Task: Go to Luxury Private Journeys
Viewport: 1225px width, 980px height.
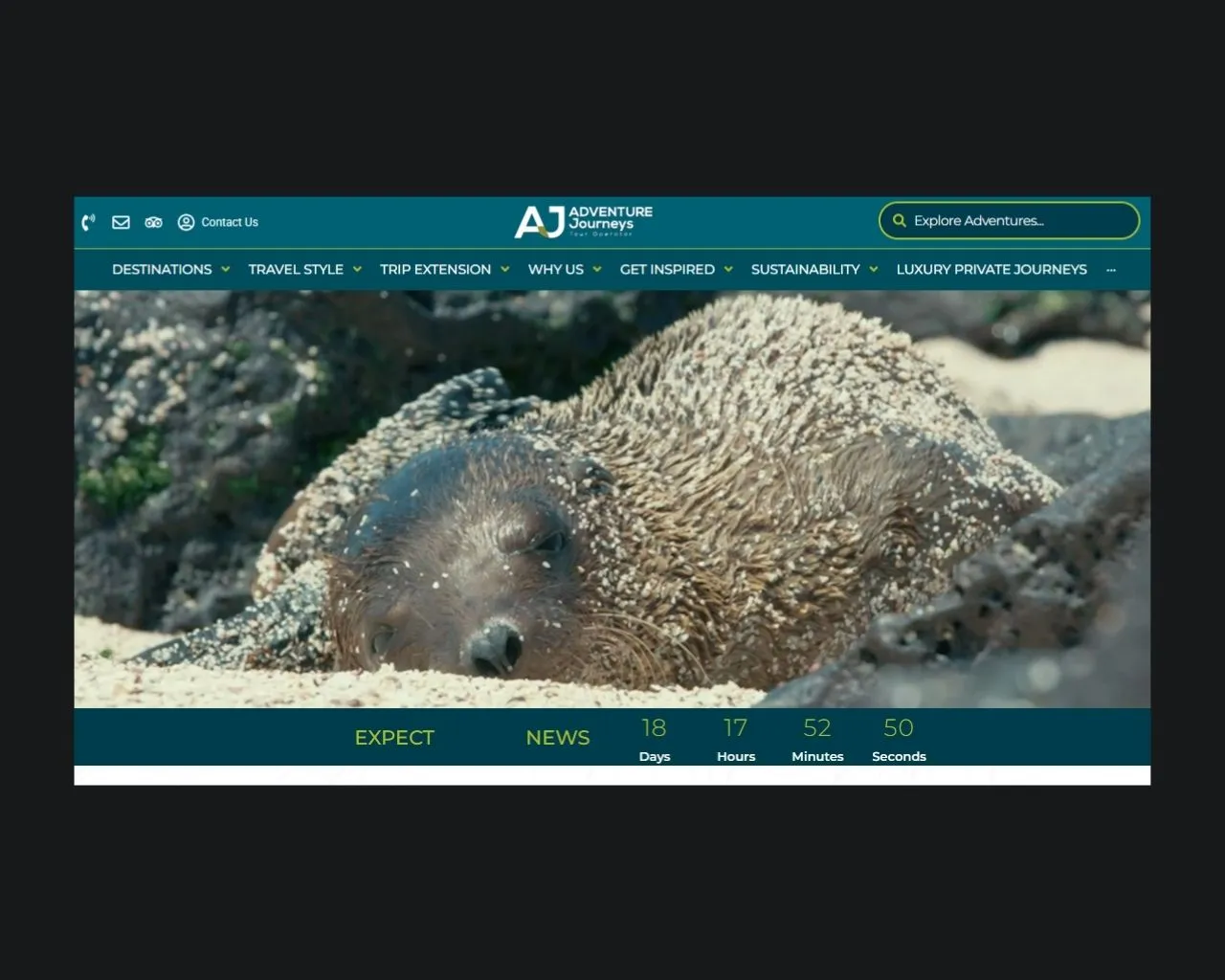Action: (991, 270)
